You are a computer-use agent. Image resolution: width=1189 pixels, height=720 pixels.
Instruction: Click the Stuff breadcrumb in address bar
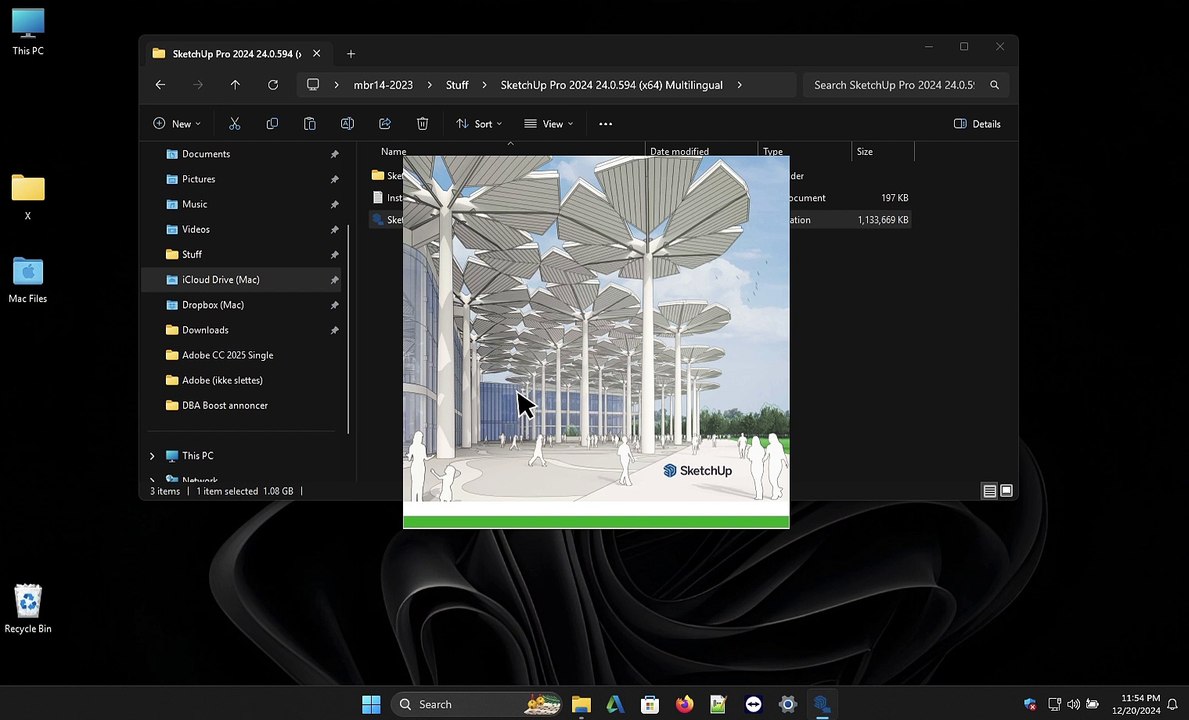456,85
